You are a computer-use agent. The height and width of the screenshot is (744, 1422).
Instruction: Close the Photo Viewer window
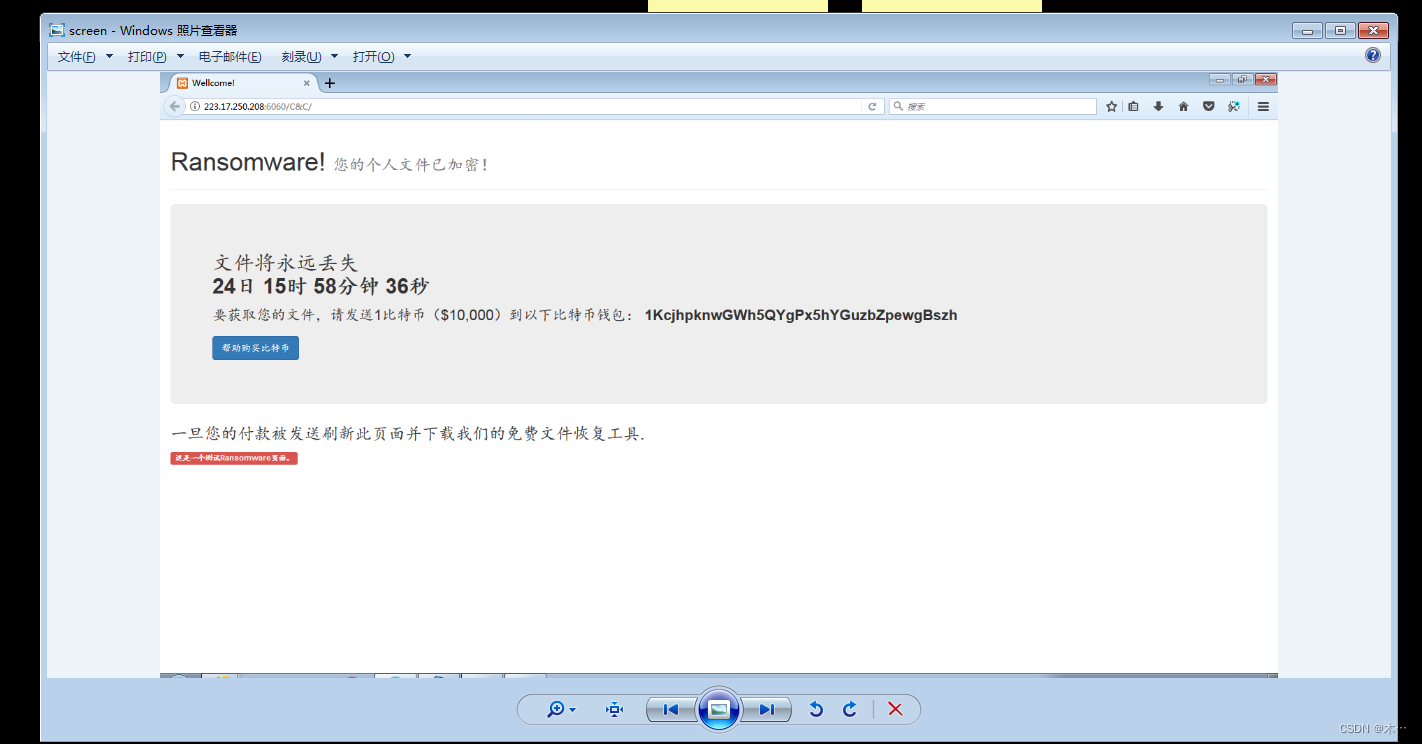[x=1373, y=31]
